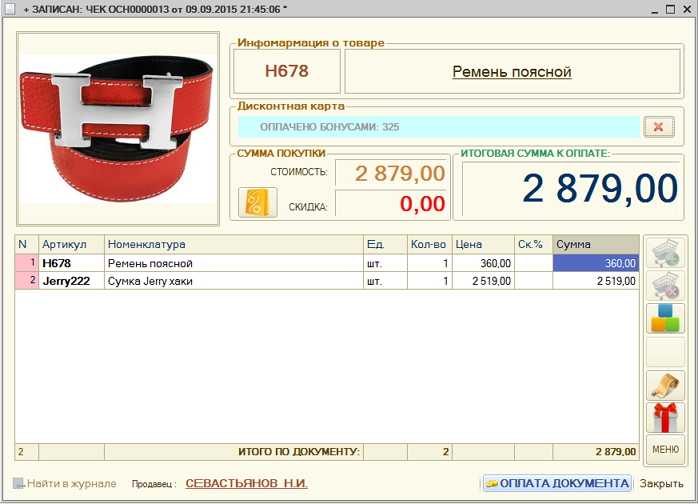The height and width of the screenshot is (504, 698).
Task: Click price cell 360,00 in Цена column
Action: pos(483,263)
